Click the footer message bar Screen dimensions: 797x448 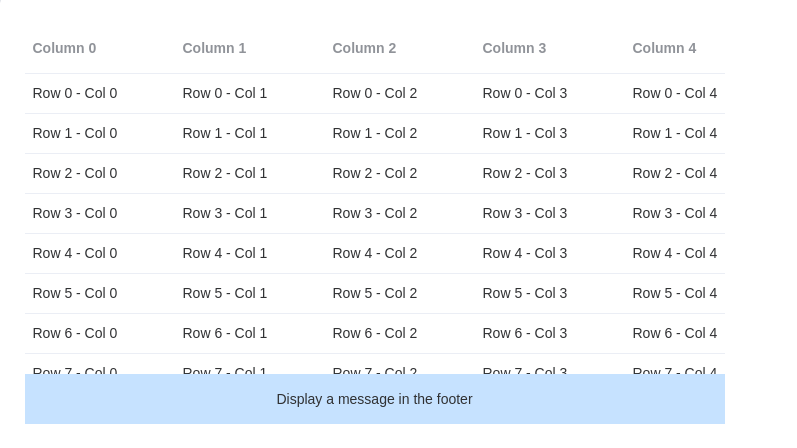tap(374, 399)
